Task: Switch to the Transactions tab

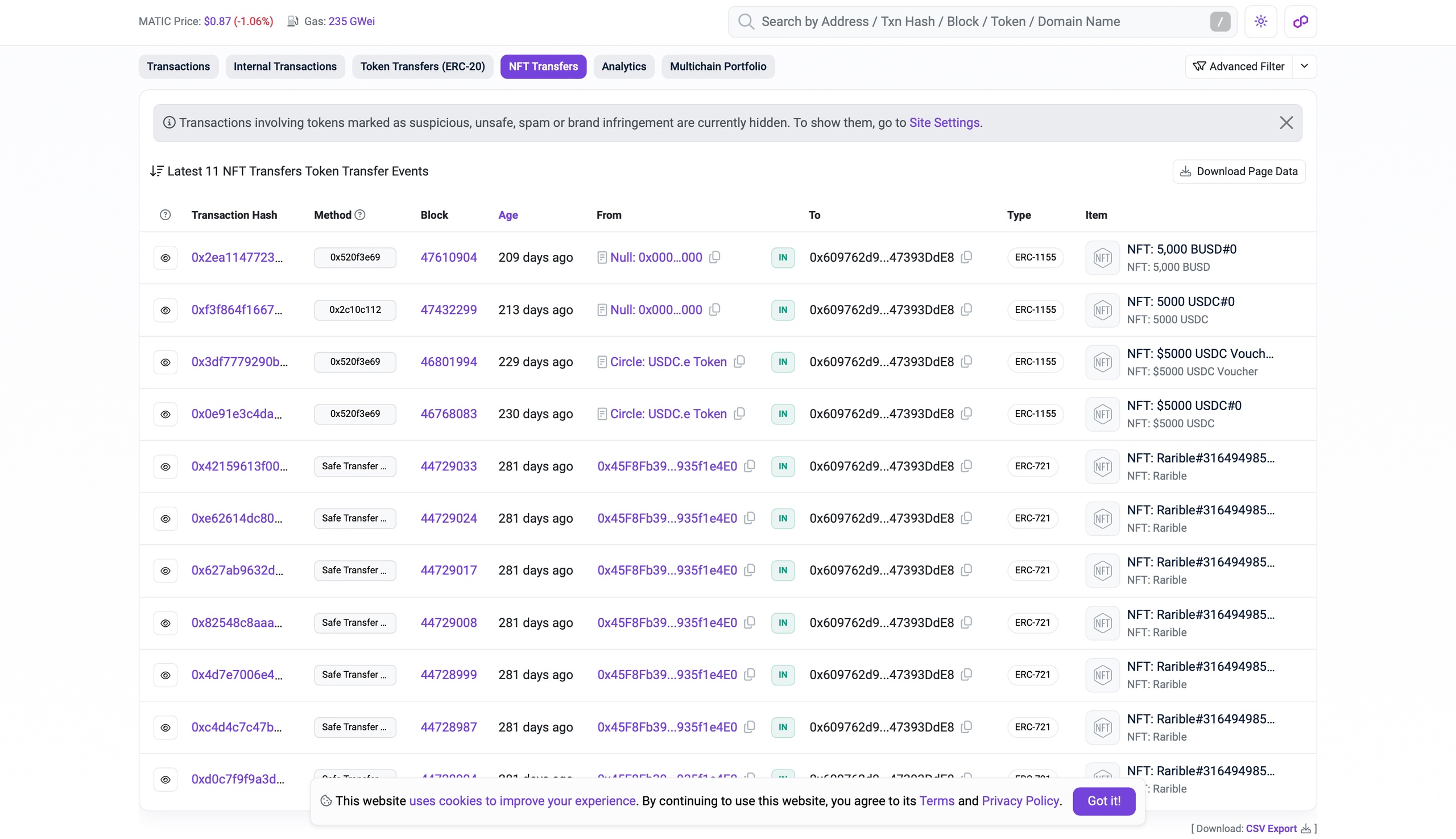Action: coord(178,67)
